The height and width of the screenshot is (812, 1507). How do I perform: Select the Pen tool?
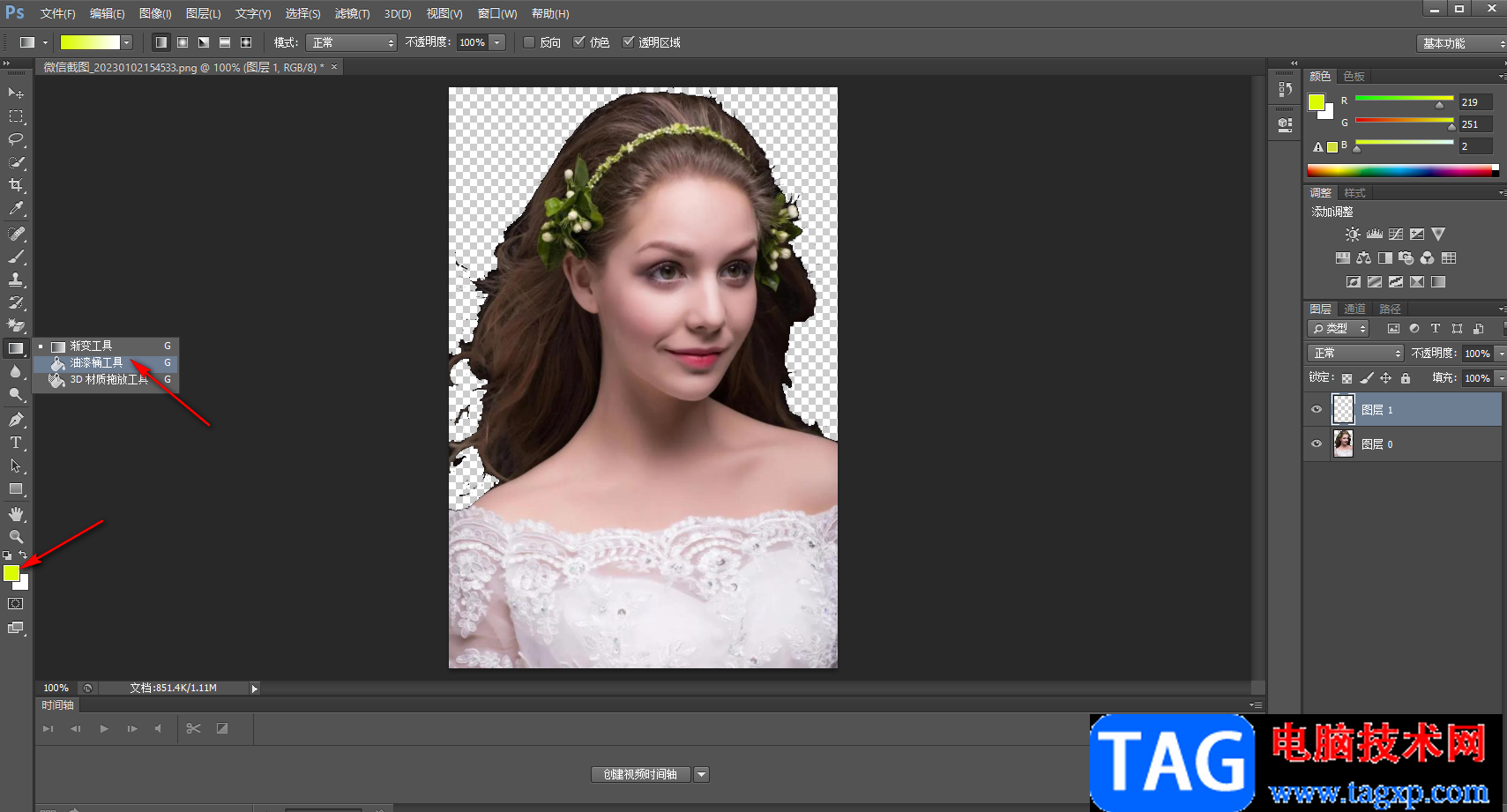(16, 420)
